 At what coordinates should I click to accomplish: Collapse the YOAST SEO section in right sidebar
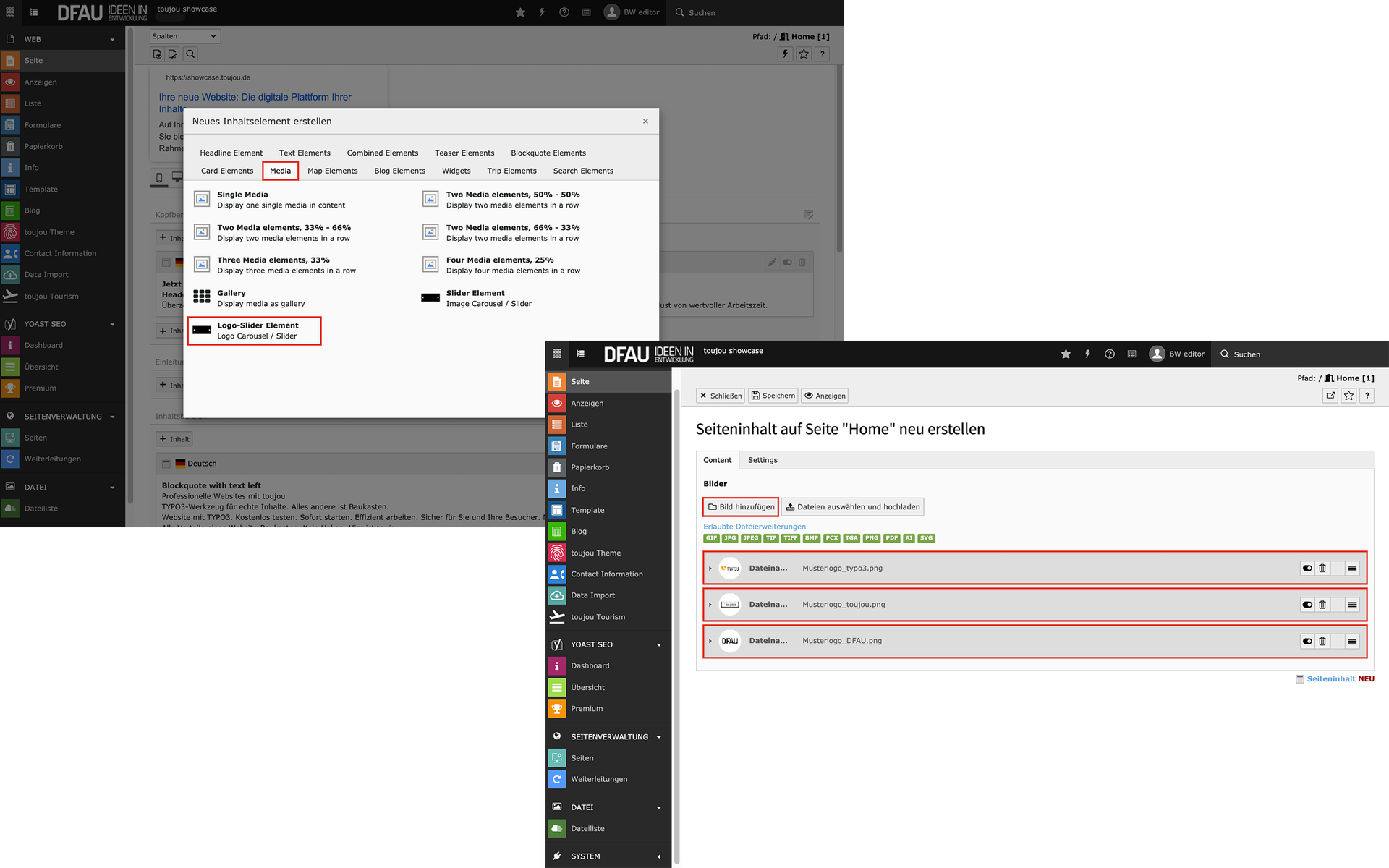coord(658,645)
